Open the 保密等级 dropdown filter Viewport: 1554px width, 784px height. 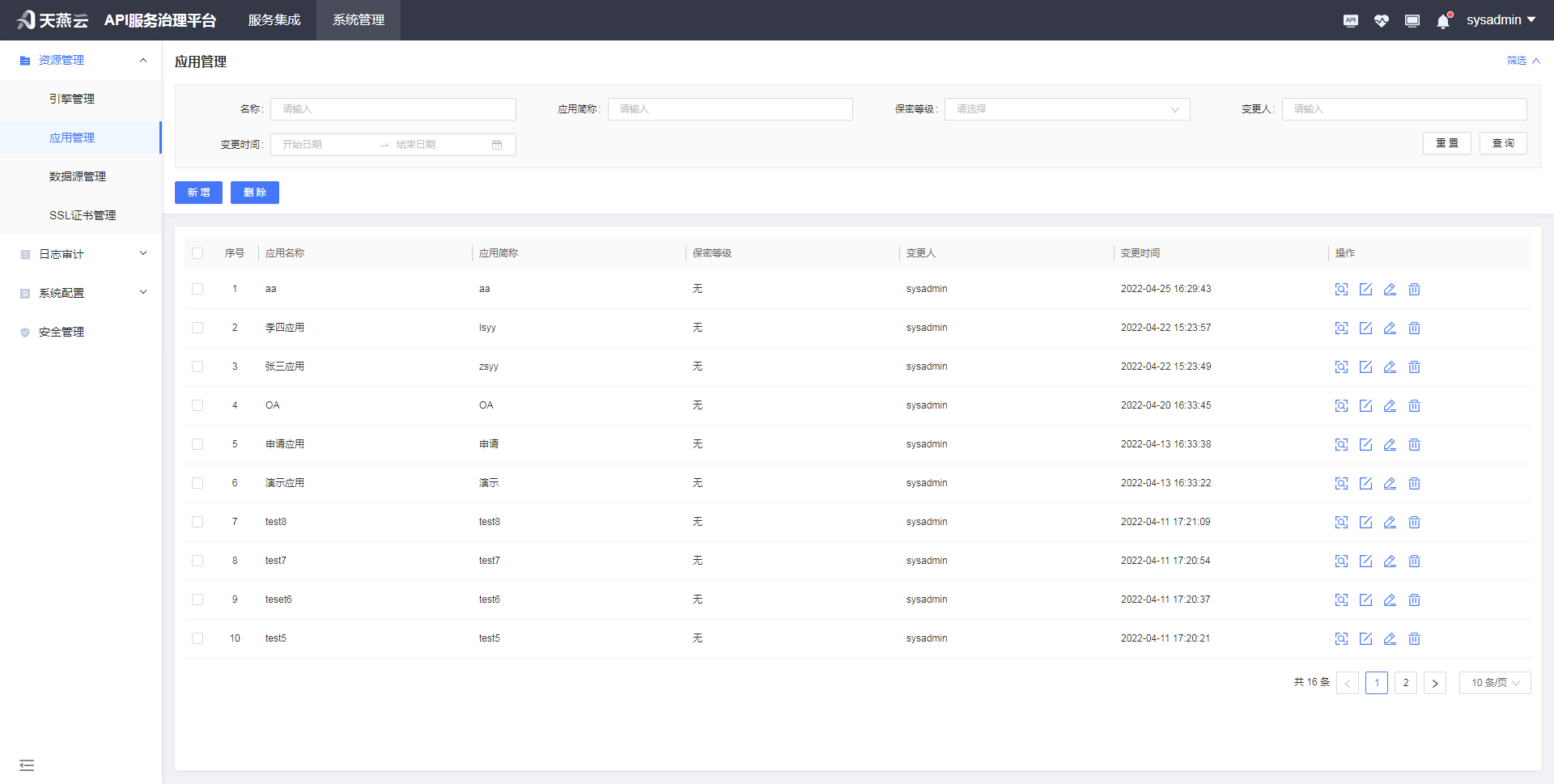[x=1066, y=109]
